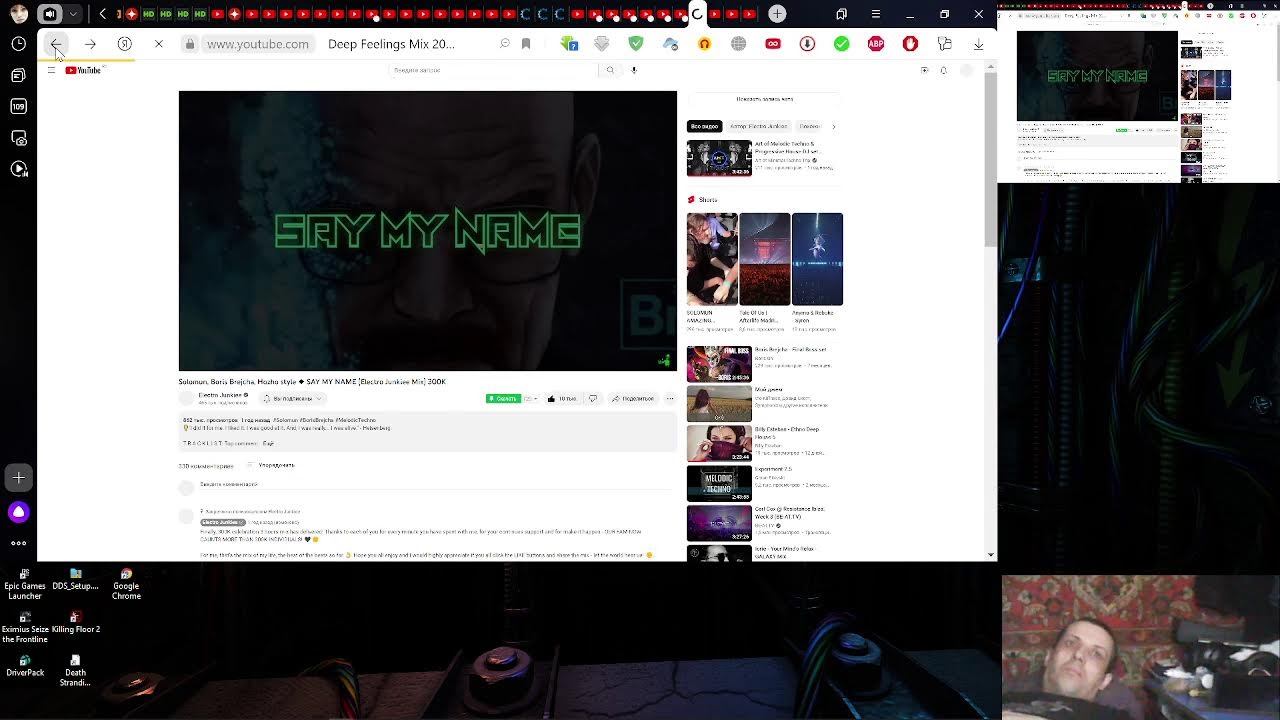The height and width of the screenshot is (720, 1280).
Task: Select the All videos filter chip
Action: coord(704,126)
